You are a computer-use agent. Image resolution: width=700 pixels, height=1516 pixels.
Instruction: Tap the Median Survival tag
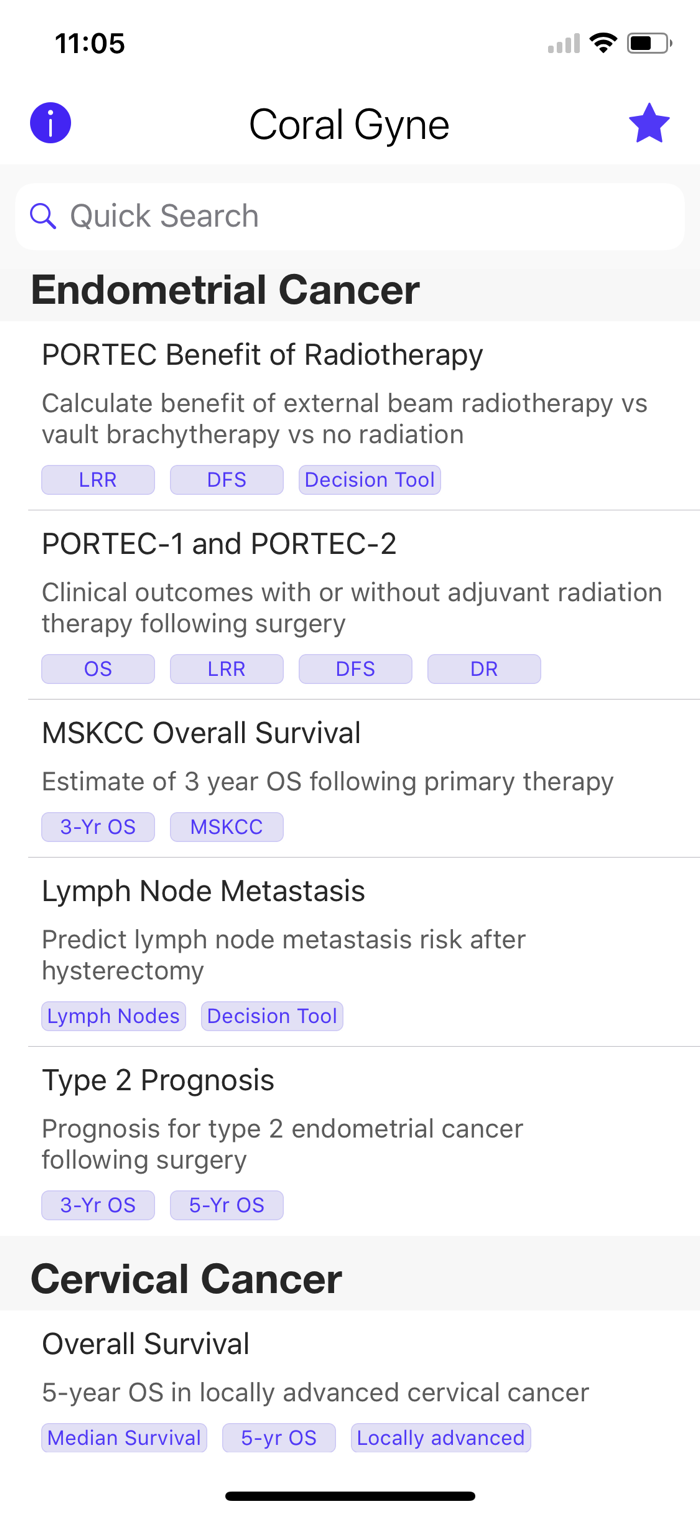(124, 1438)
